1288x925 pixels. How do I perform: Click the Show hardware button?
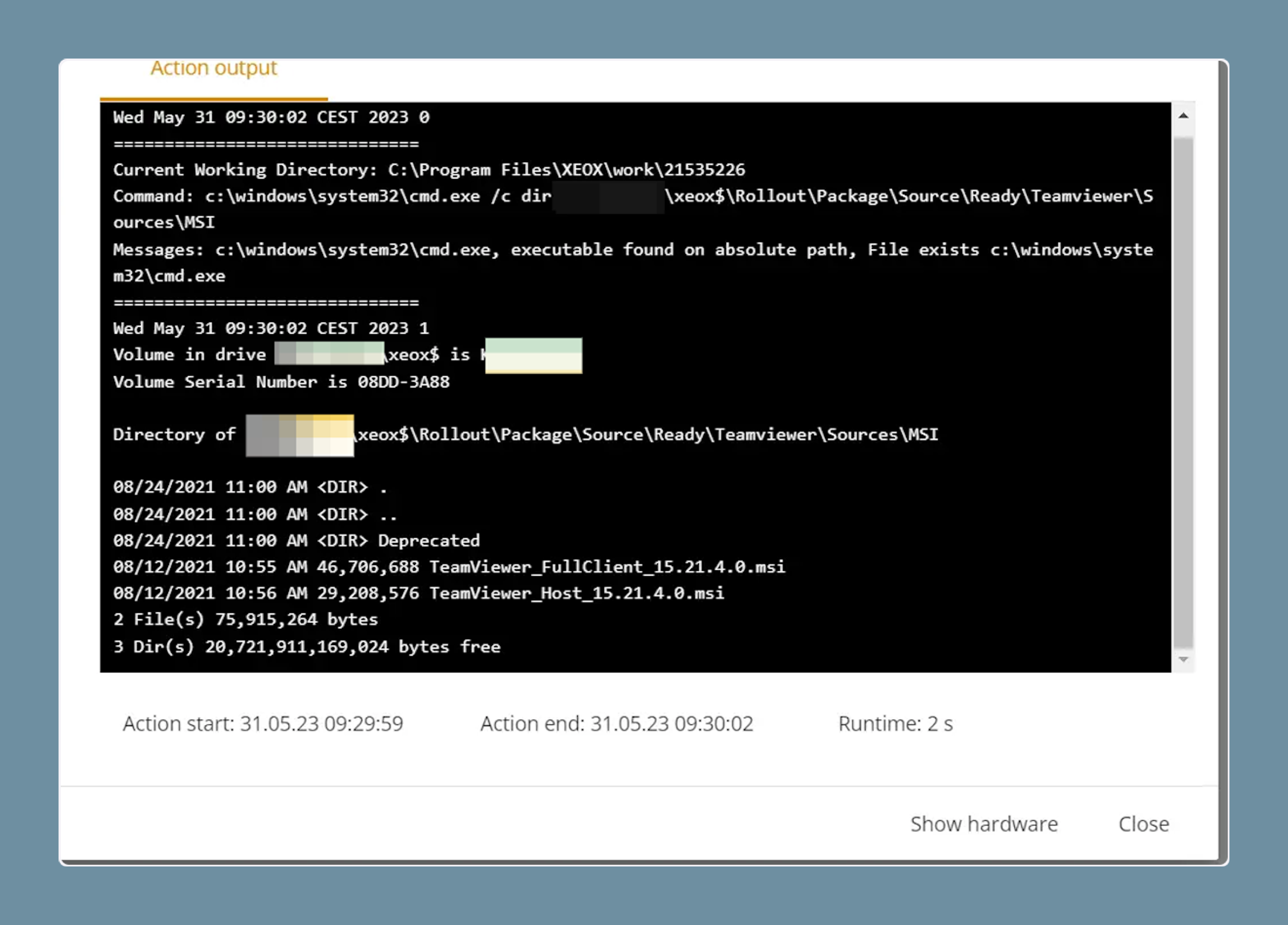984,824
